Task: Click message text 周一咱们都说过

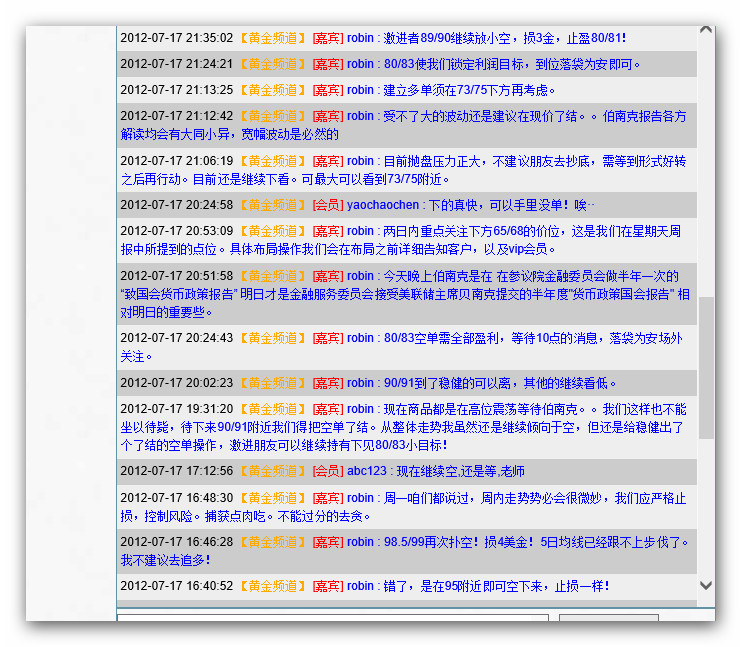Action: [x=425, y=498]
